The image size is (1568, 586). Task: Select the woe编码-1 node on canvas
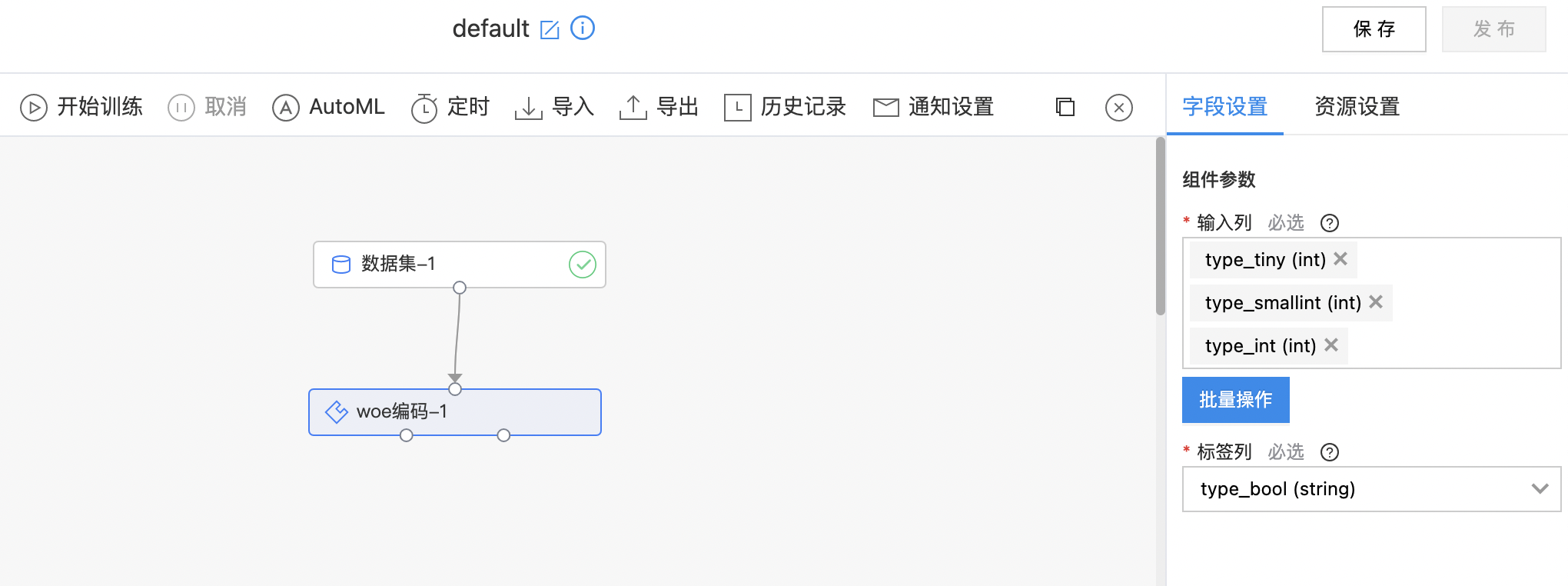(455, 412)
